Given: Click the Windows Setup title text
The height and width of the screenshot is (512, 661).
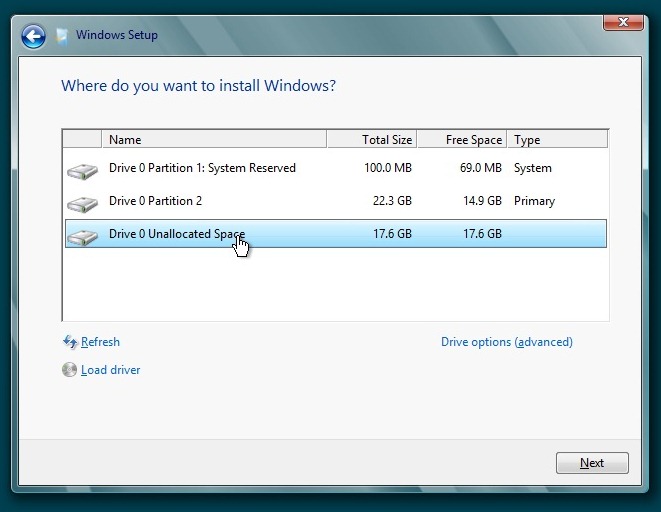Looking at the screenshot, I should point(117,35).
